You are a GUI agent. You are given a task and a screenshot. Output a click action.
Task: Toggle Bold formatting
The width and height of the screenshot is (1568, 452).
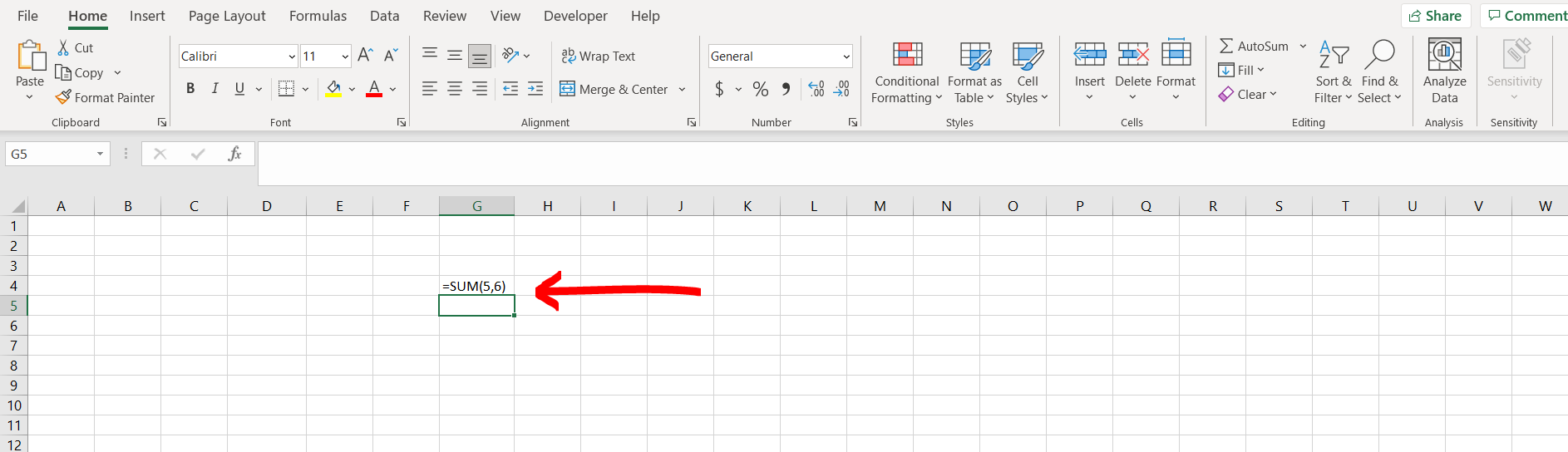[190, 89]
